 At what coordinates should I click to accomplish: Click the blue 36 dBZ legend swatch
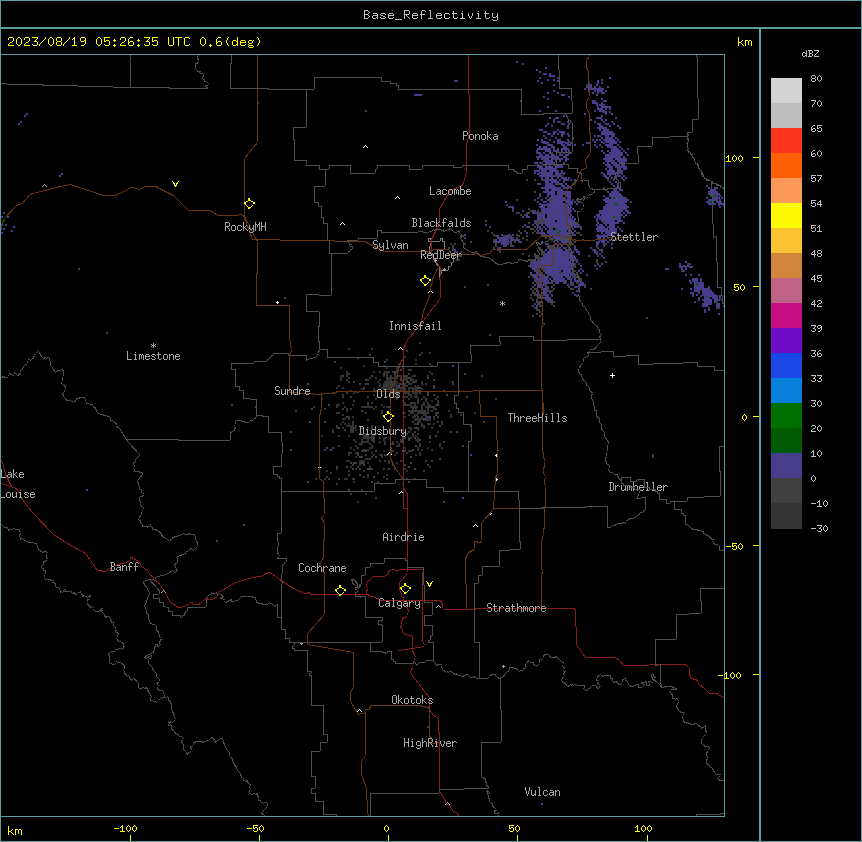(x=786, y=365)
